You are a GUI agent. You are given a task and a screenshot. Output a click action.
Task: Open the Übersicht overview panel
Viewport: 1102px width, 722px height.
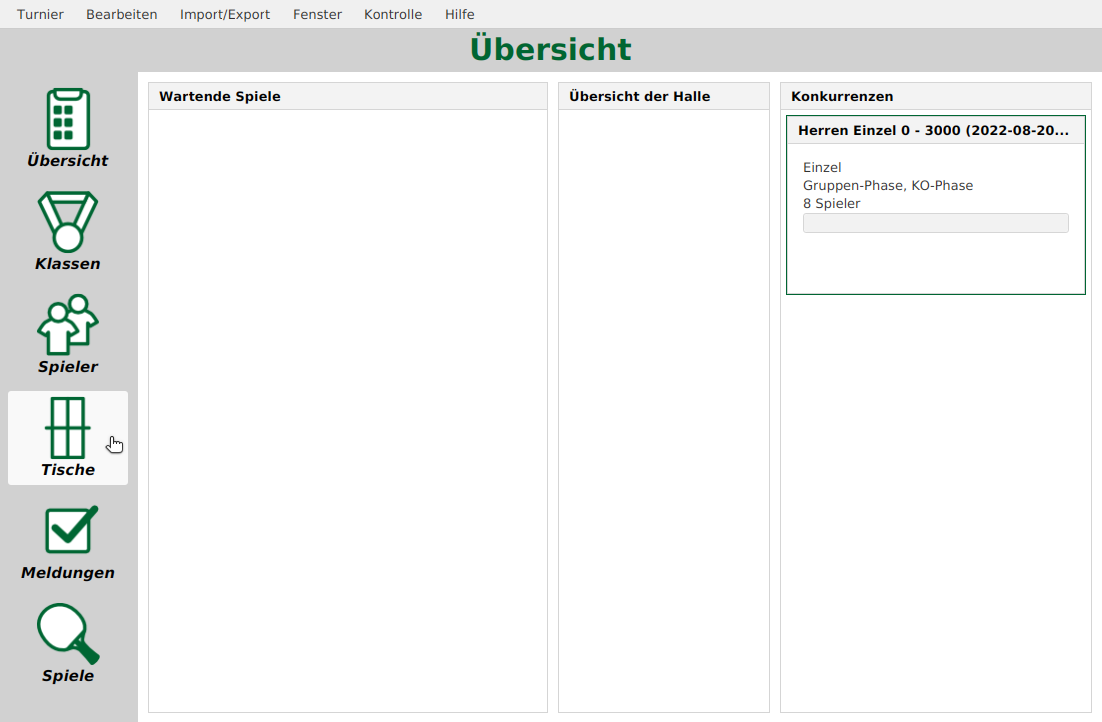[67, 128]
